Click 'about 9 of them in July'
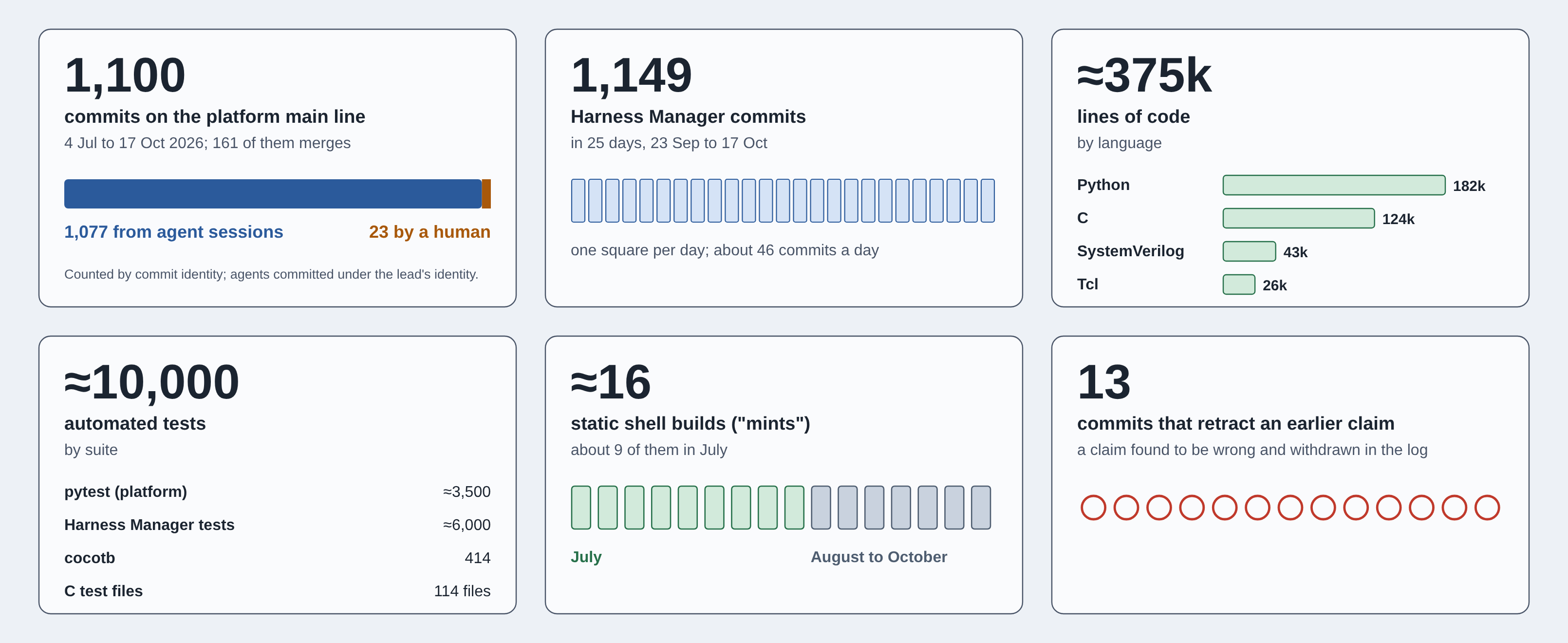This screenshot has width=1568, height=643. pyautogui.click(x=649, y=450)
